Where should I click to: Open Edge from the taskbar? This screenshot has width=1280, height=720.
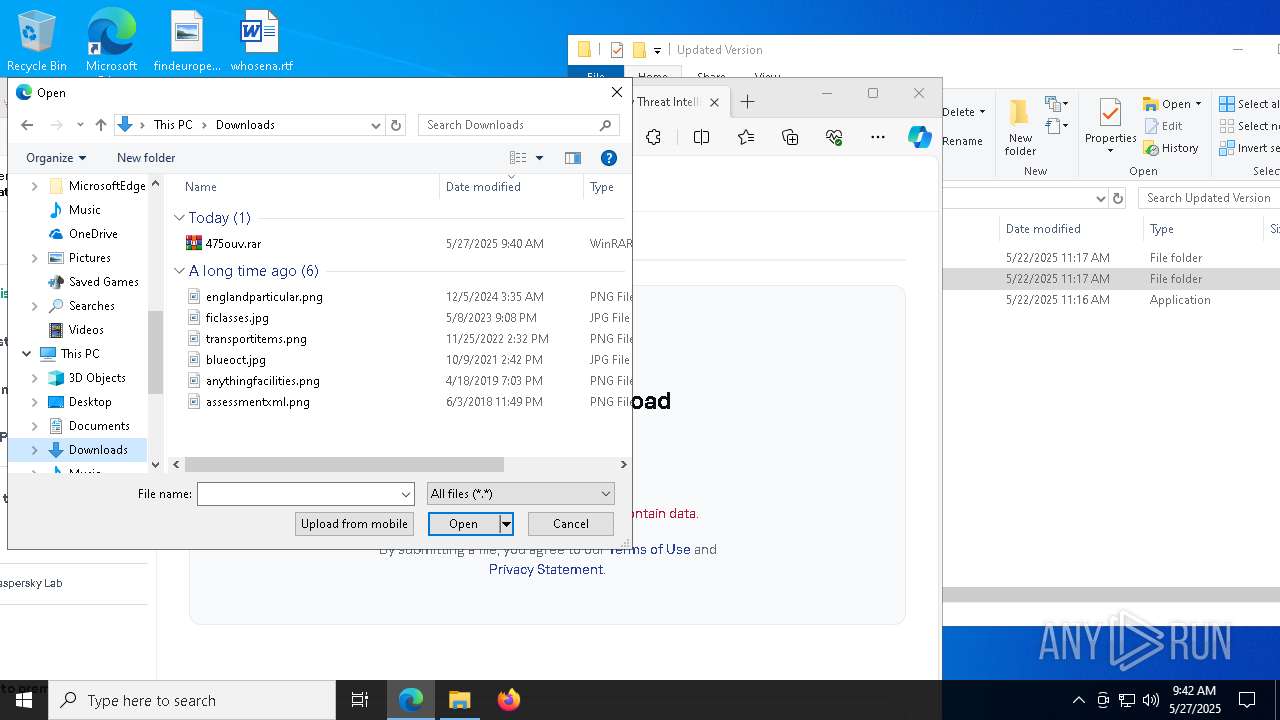(x=411, y=700)
